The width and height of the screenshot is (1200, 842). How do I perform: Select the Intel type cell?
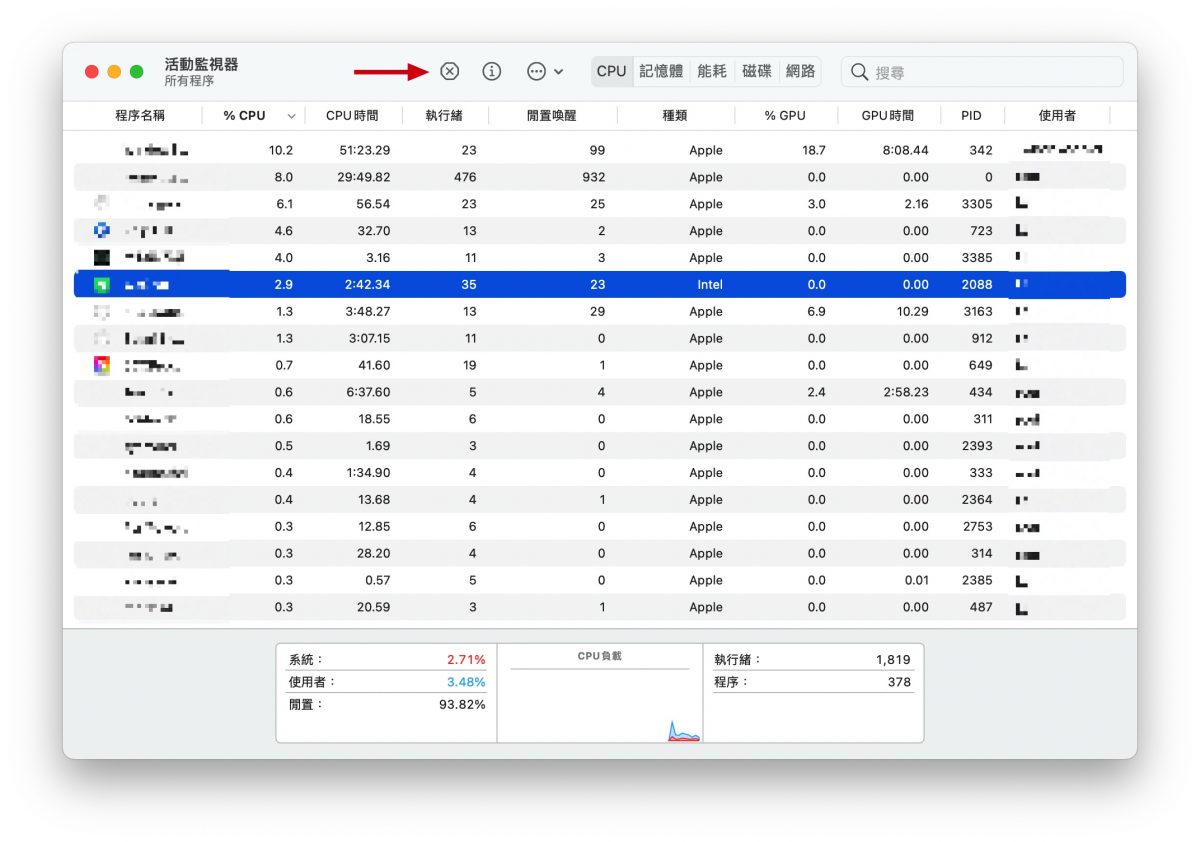point(710,284)
